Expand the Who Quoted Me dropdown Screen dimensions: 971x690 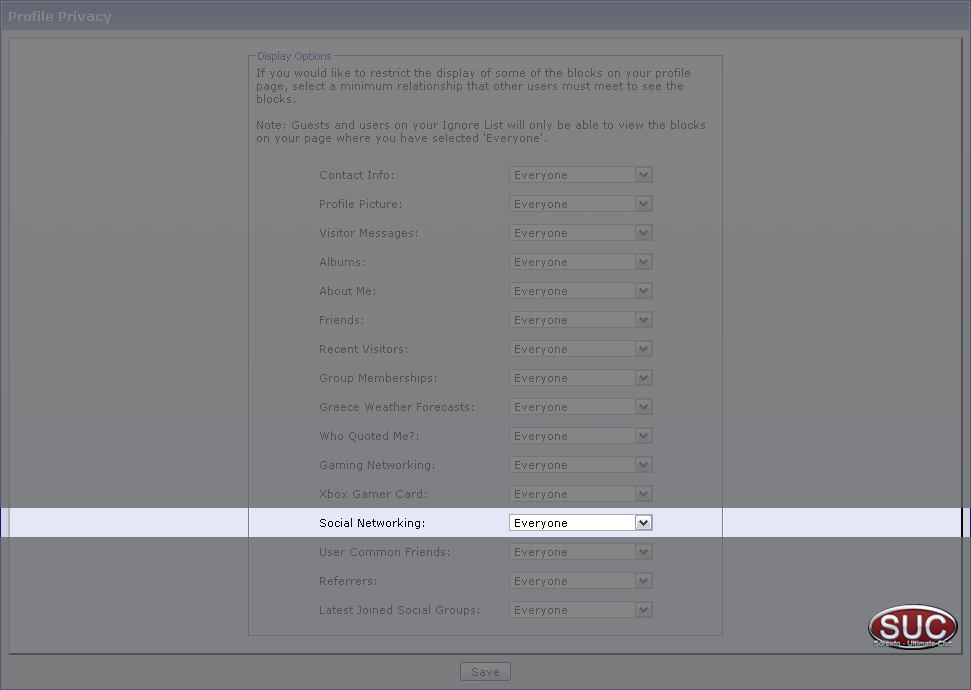pos(580,436)
